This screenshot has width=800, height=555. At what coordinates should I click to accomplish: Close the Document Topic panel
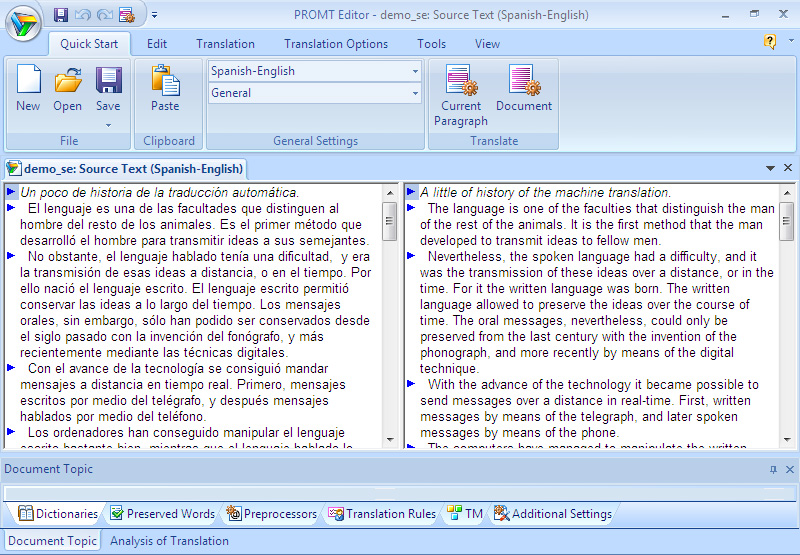point(790,469)
